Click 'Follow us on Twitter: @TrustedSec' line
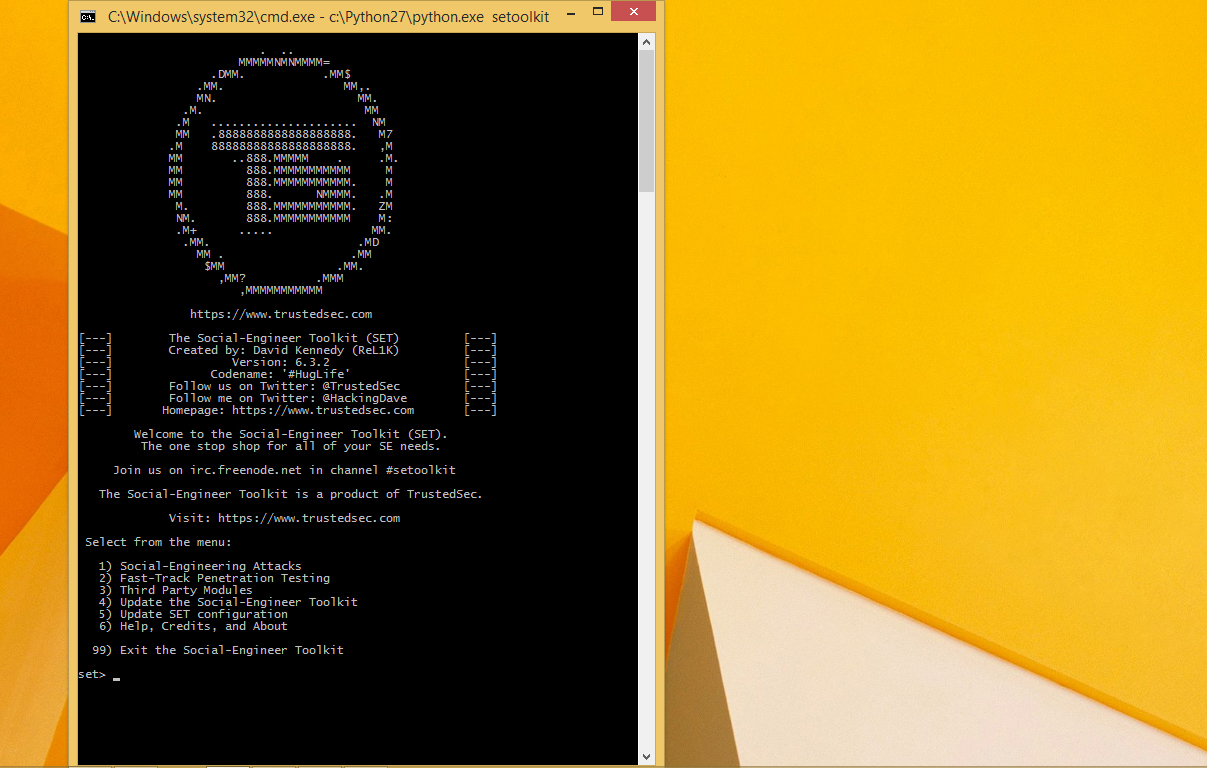The width and height of the screenshot is (1207, 768). coord(284,386)
